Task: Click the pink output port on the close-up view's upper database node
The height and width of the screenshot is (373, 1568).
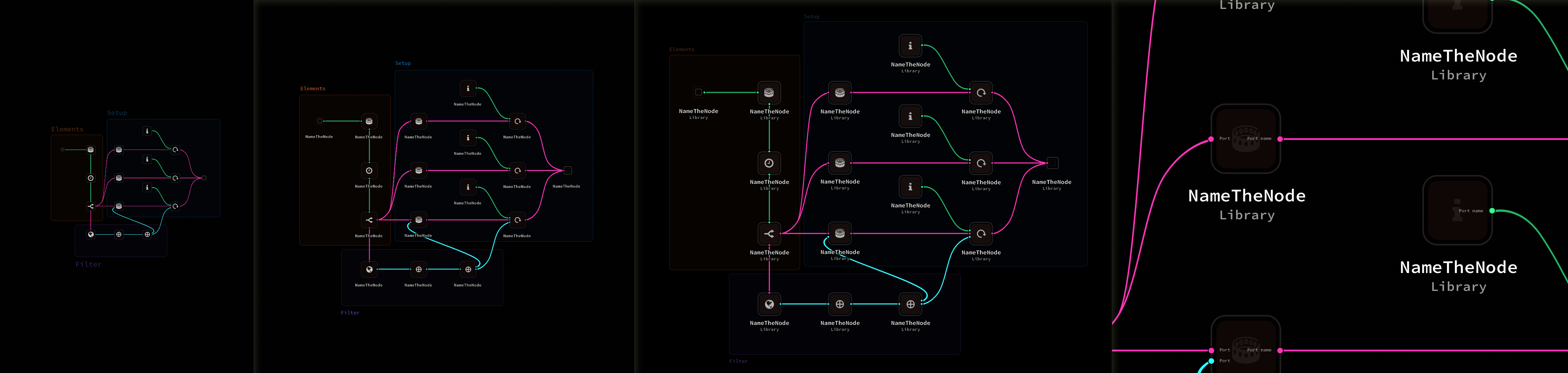Action: click(1280, 140)
